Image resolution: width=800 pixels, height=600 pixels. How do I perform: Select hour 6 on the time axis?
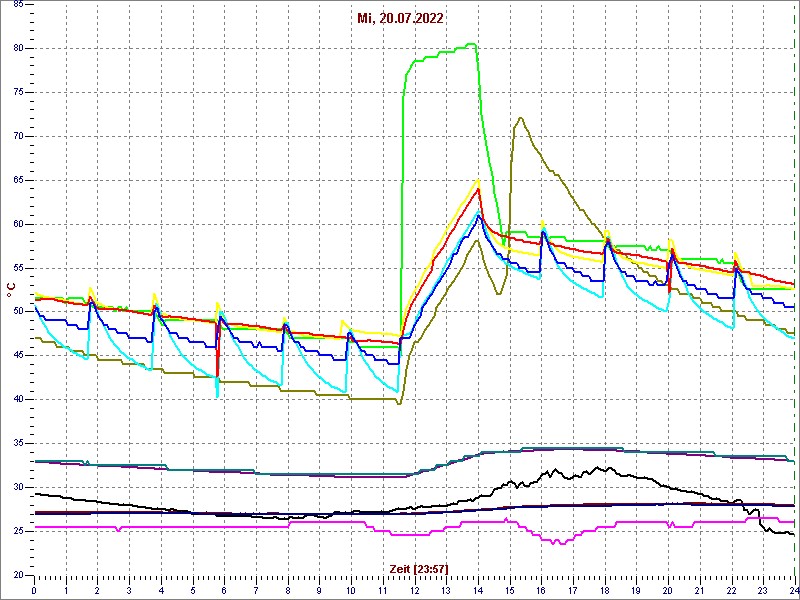coord(224,590)
